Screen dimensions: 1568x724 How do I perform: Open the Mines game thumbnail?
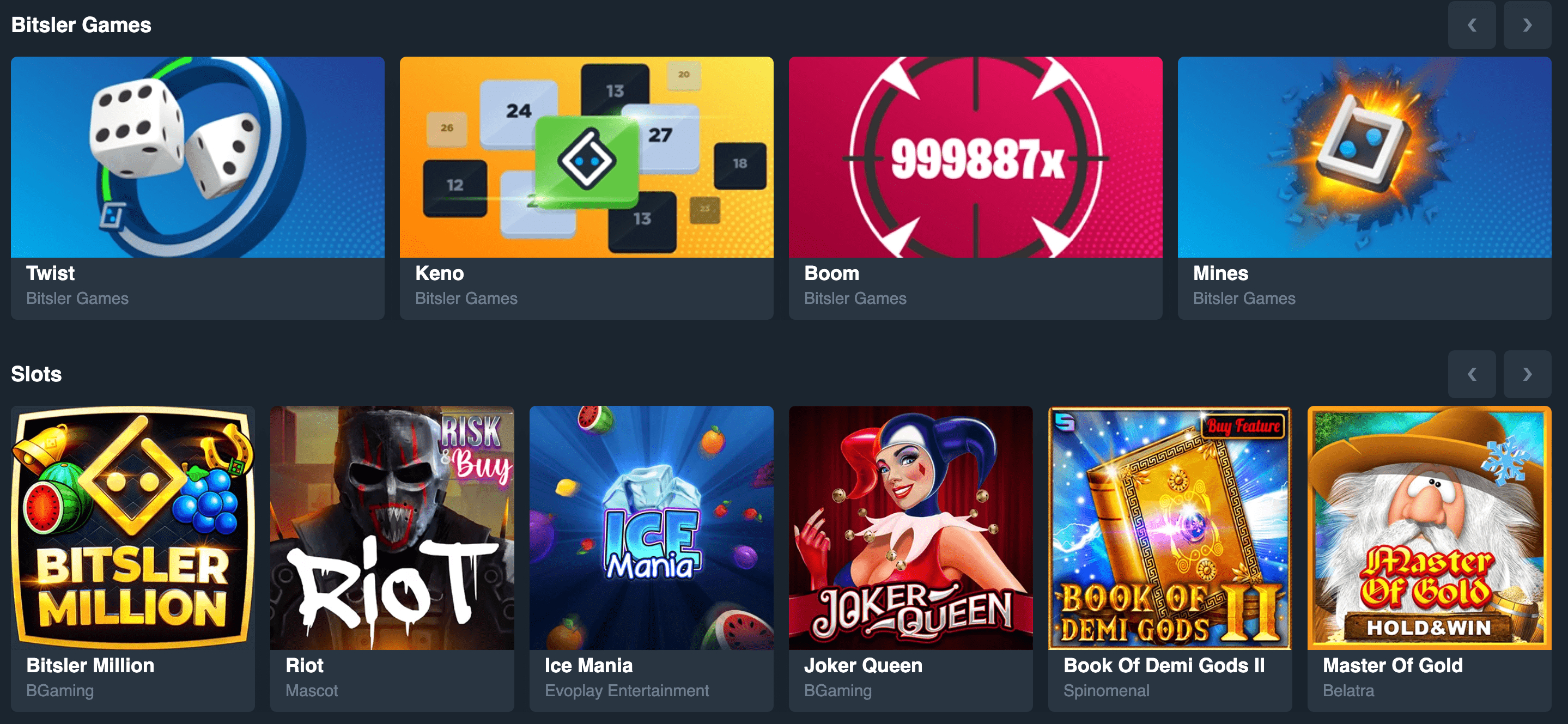click(1365, 157)
